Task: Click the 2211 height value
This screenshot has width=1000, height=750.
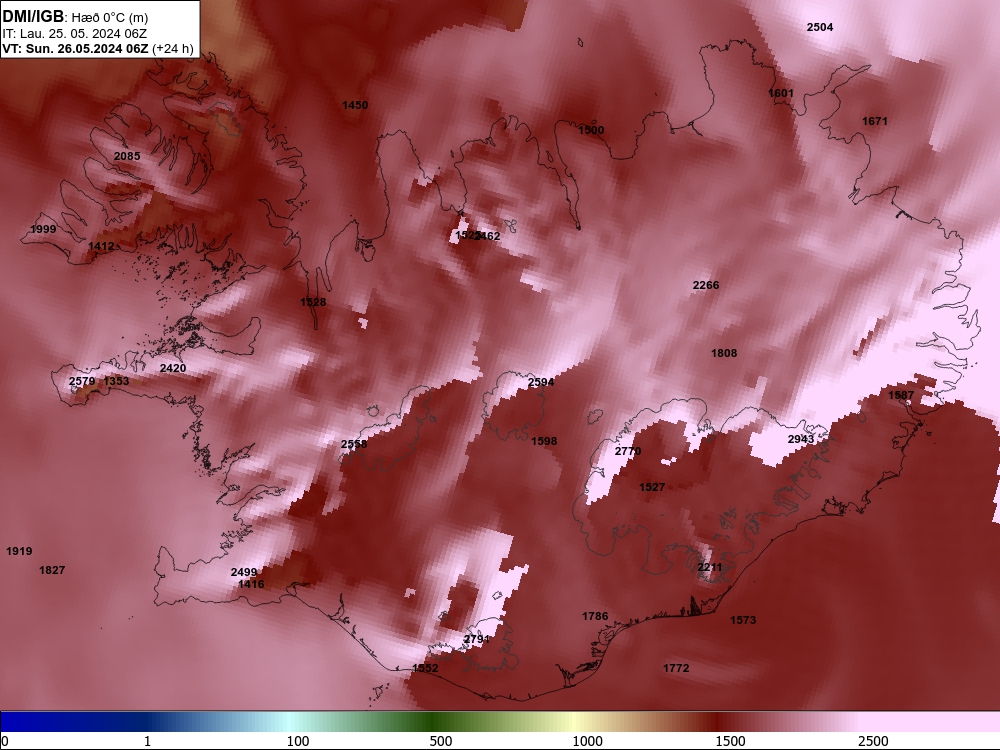Action: (709, 568)
